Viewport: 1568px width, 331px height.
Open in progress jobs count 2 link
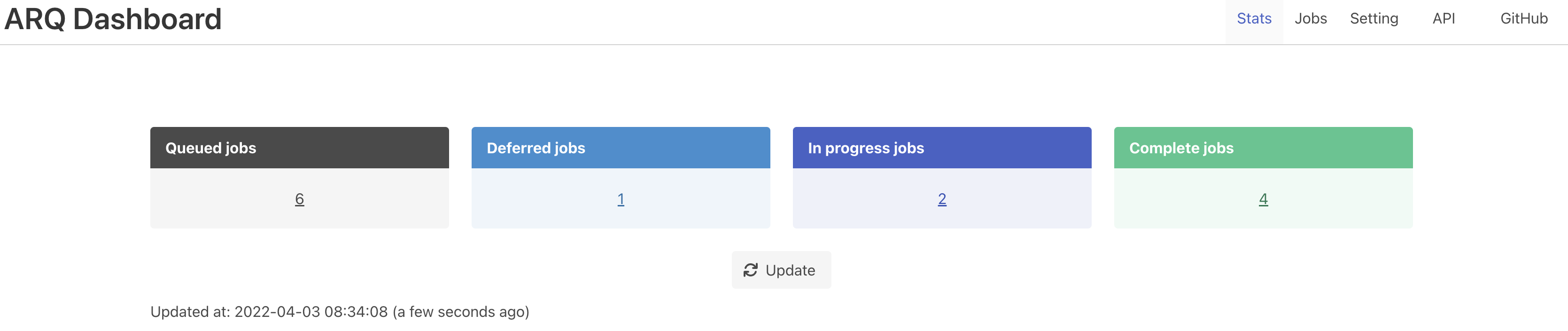click(942, 199)
